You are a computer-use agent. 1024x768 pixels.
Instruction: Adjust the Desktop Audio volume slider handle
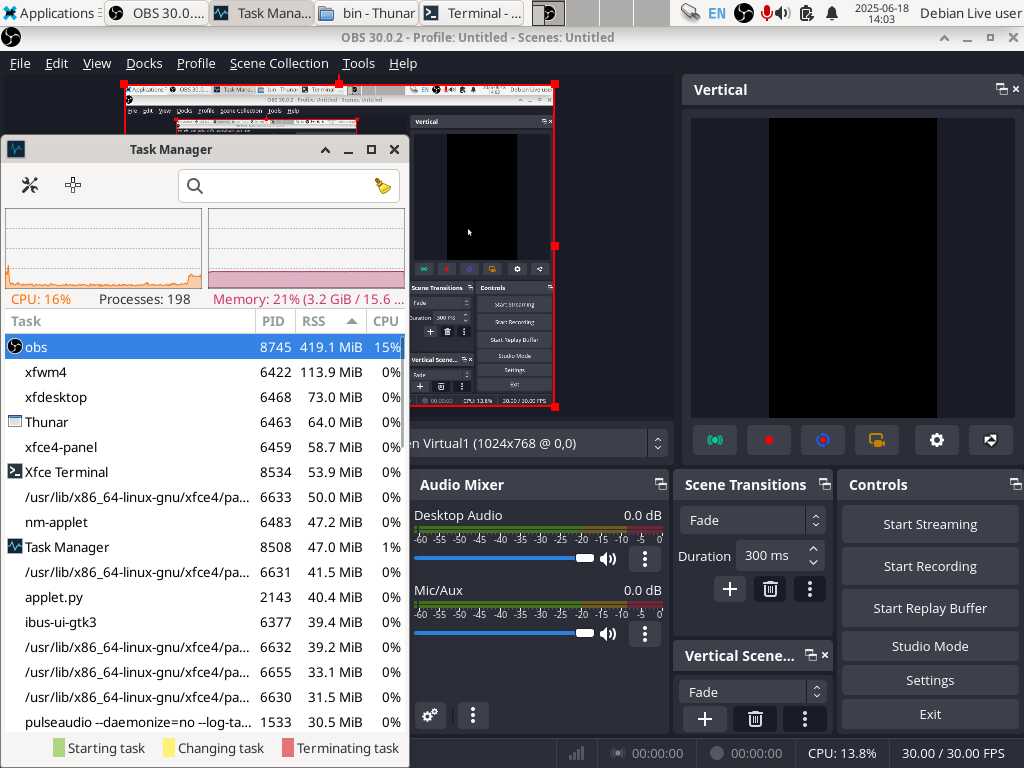[584, 558]
